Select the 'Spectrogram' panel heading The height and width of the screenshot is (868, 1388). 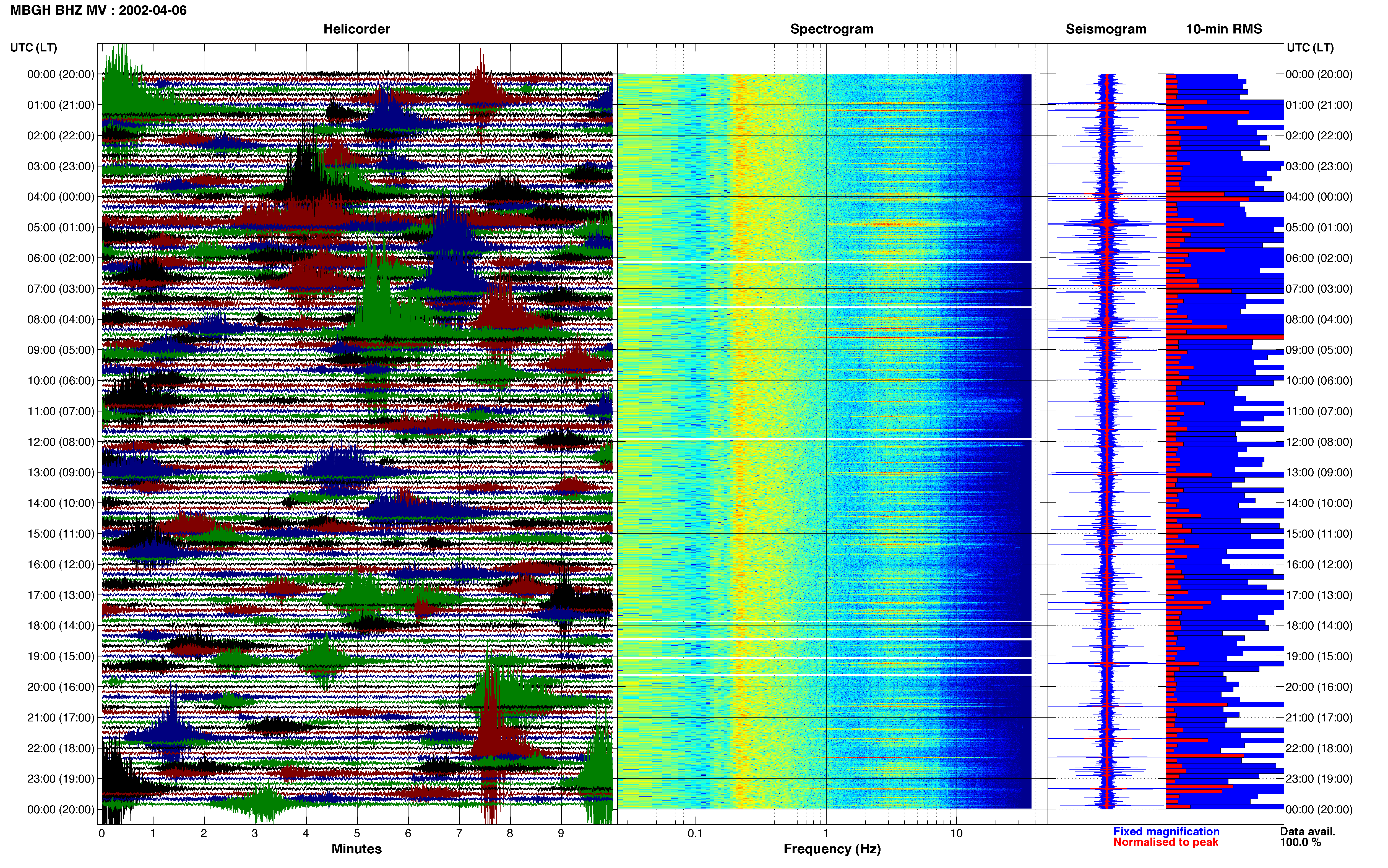832,29
